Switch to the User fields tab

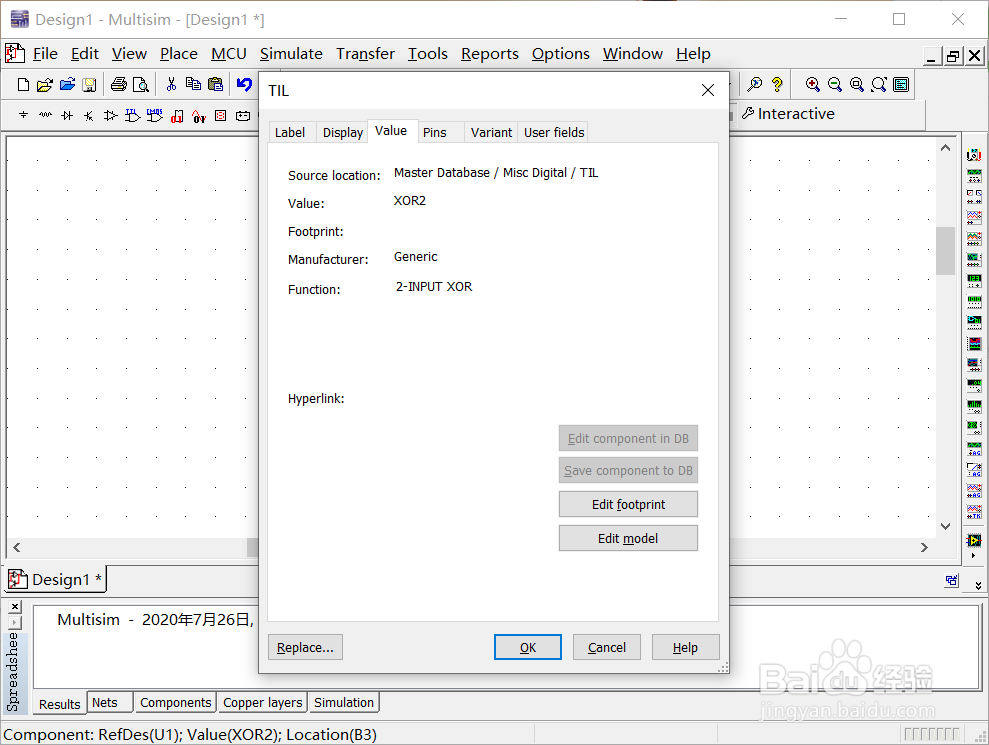pos(554,132)
